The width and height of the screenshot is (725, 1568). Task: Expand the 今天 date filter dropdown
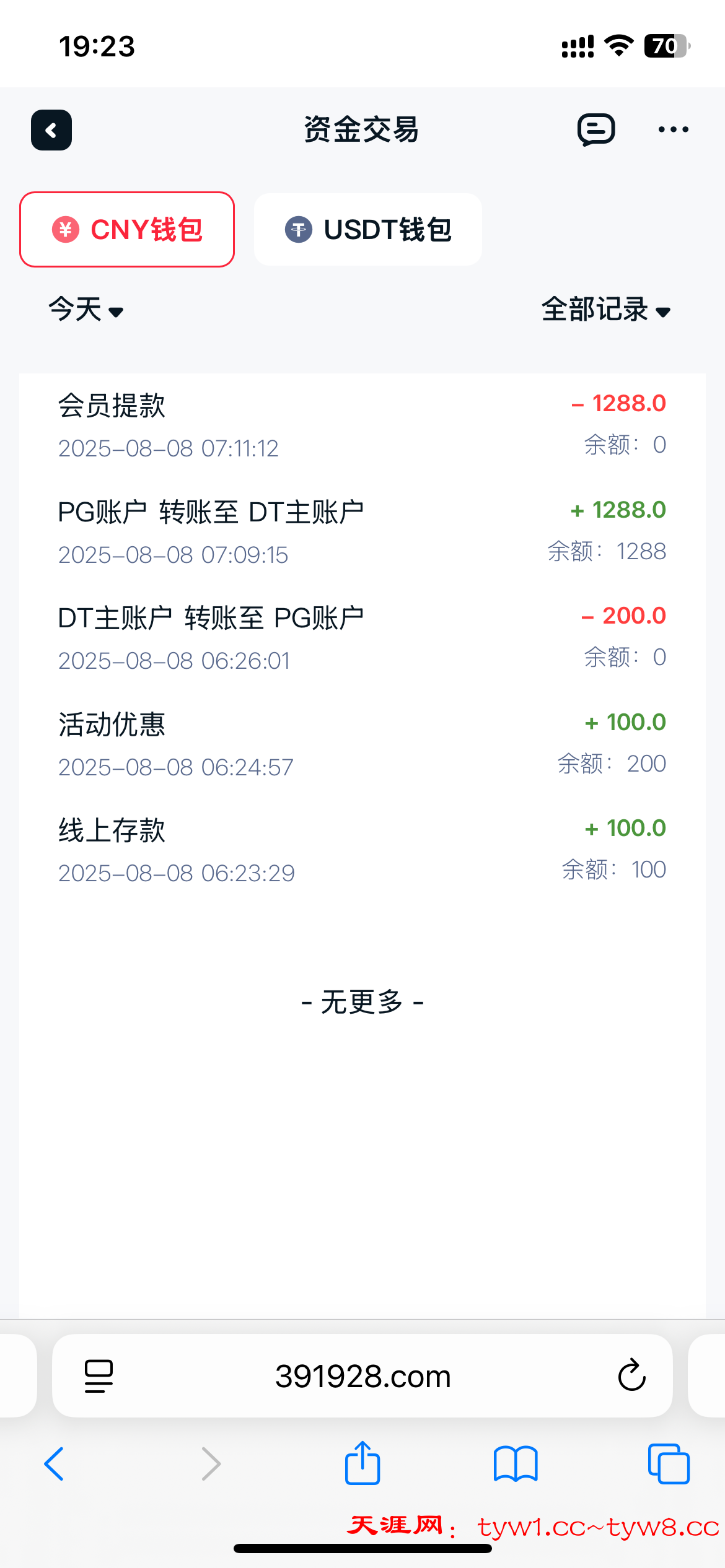pyautogui.click(x=86, y=310)
